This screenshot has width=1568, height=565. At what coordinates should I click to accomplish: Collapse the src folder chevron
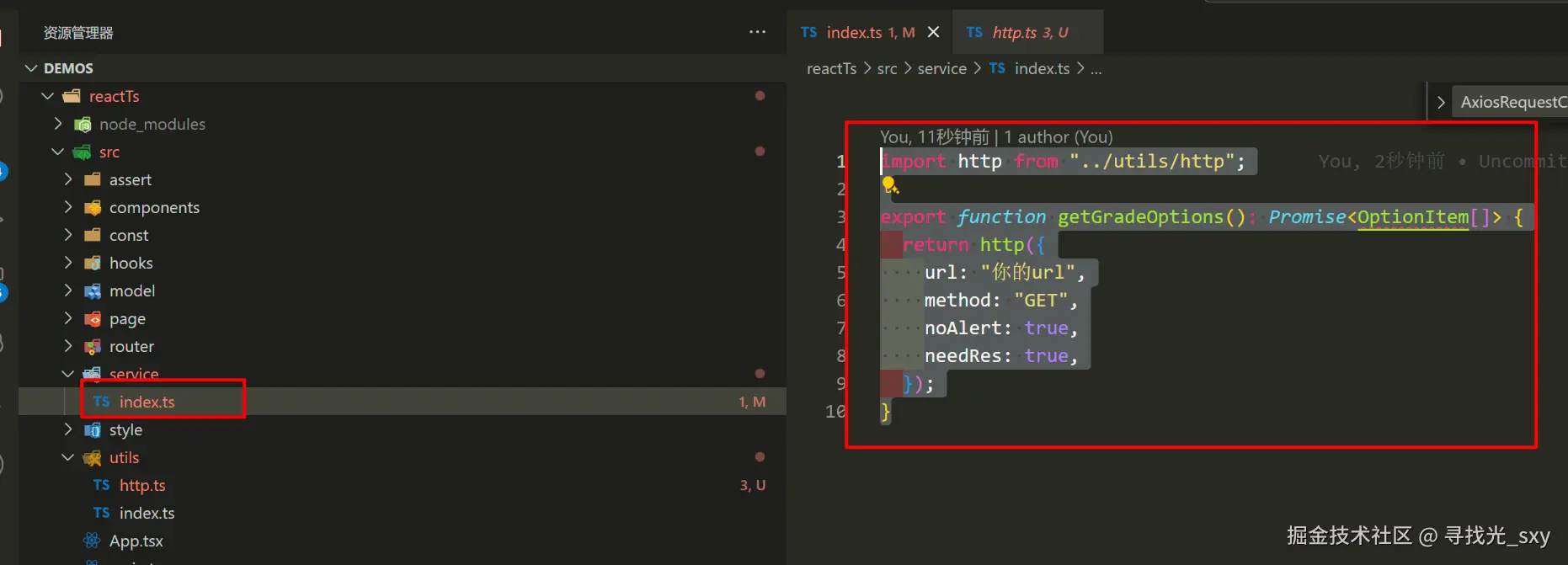pos(57,152)
